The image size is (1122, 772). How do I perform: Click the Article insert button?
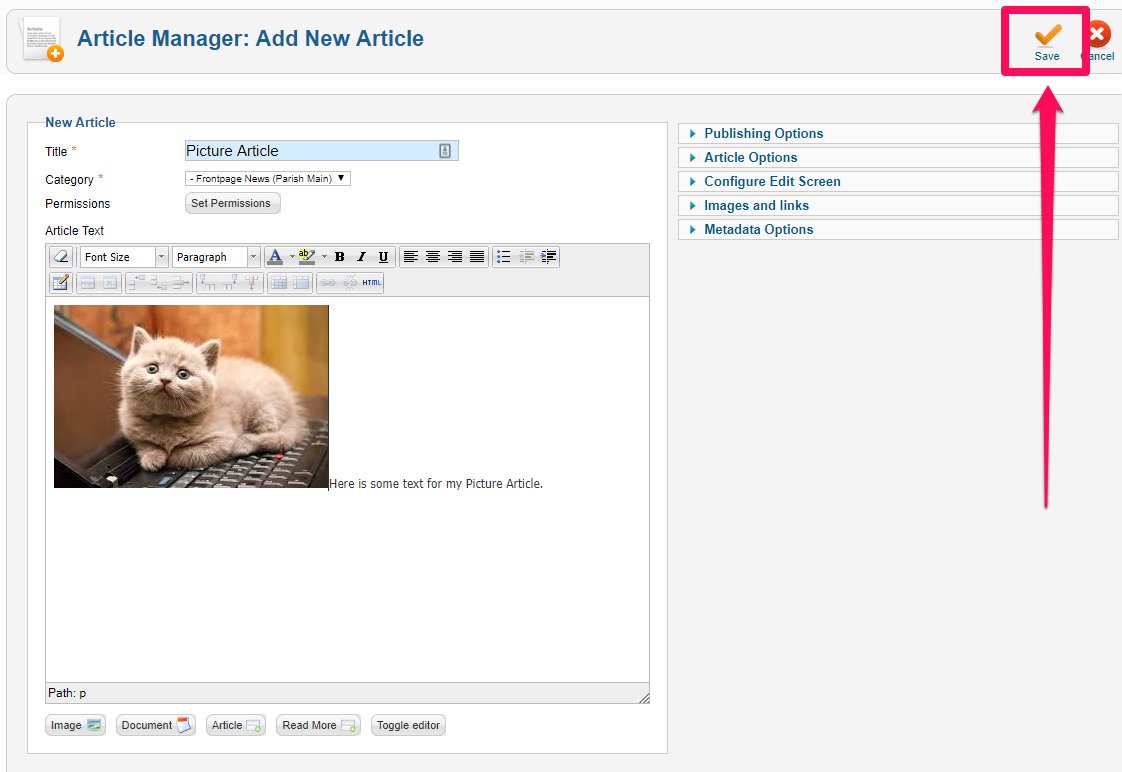point(235,725)
